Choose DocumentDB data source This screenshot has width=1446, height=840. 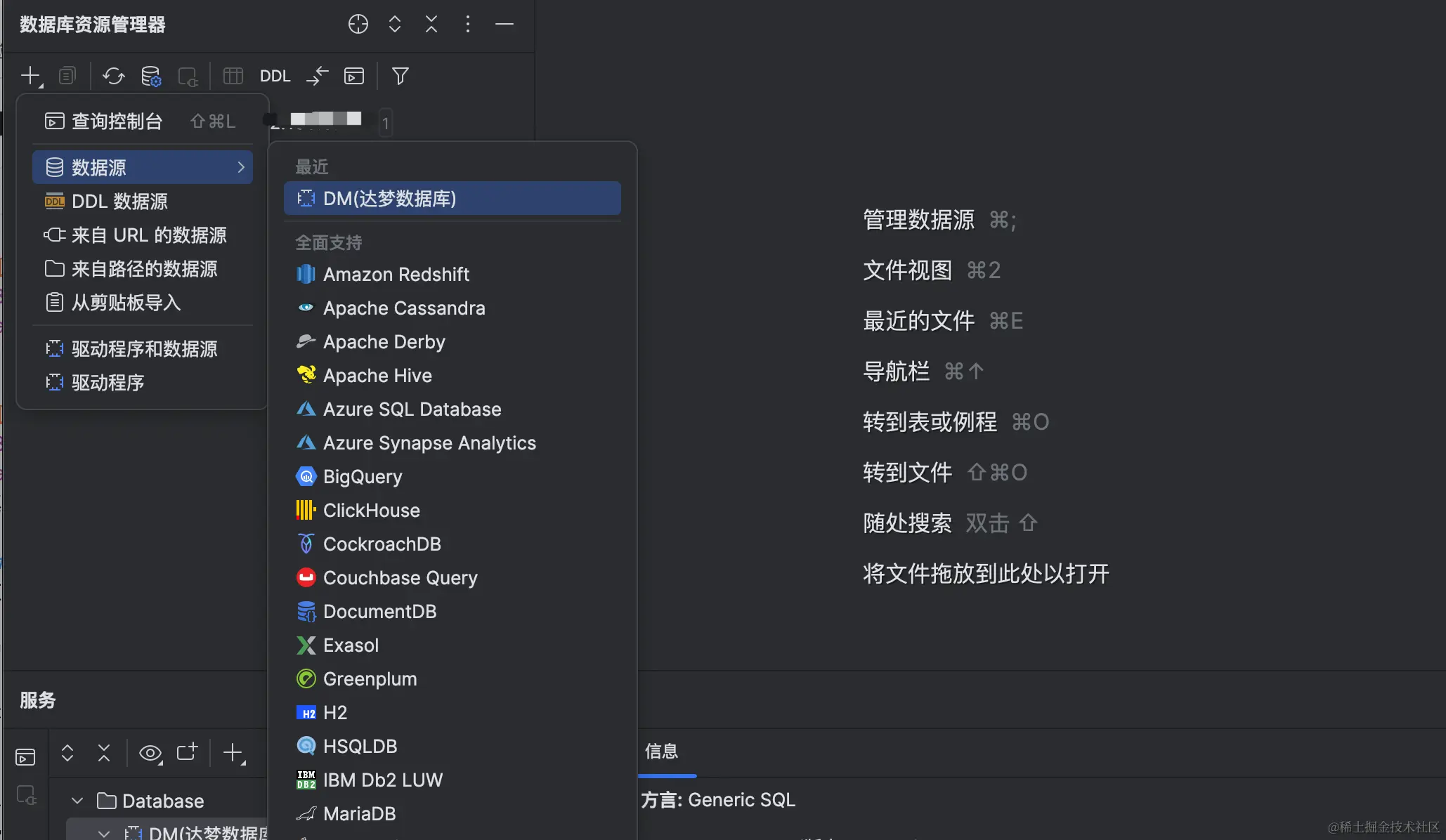[x=452, y=612]
